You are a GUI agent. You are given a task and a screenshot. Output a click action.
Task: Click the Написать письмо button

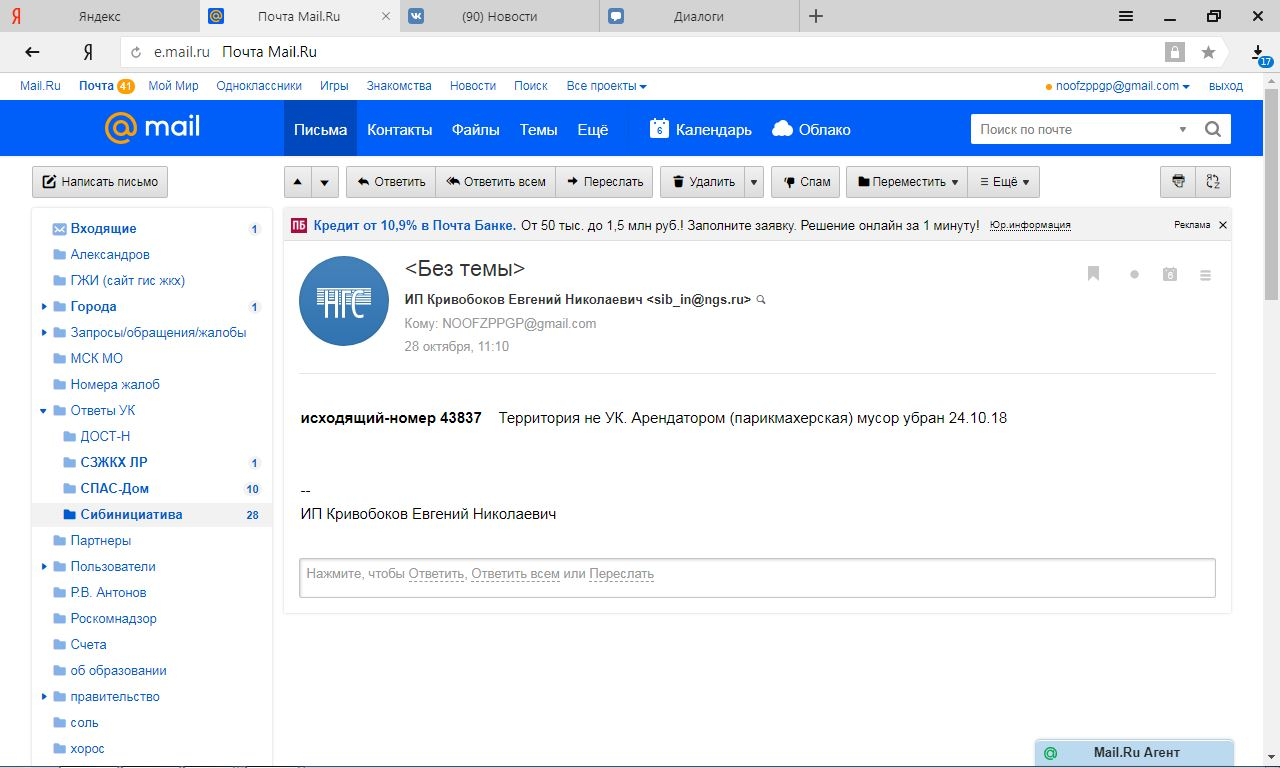point(100,182)
